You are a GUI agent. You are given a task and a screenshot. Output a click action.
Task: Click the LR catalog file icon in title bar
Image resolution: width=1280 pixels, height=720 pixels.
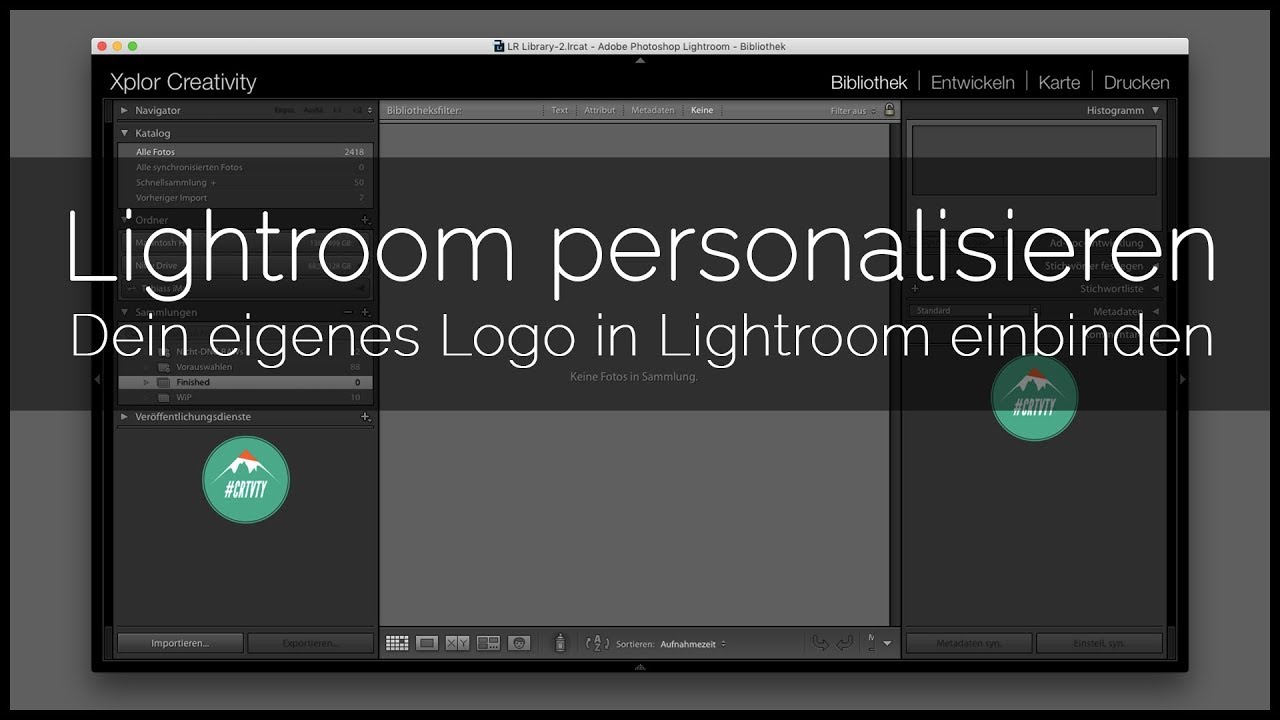[x=499, y=46]
